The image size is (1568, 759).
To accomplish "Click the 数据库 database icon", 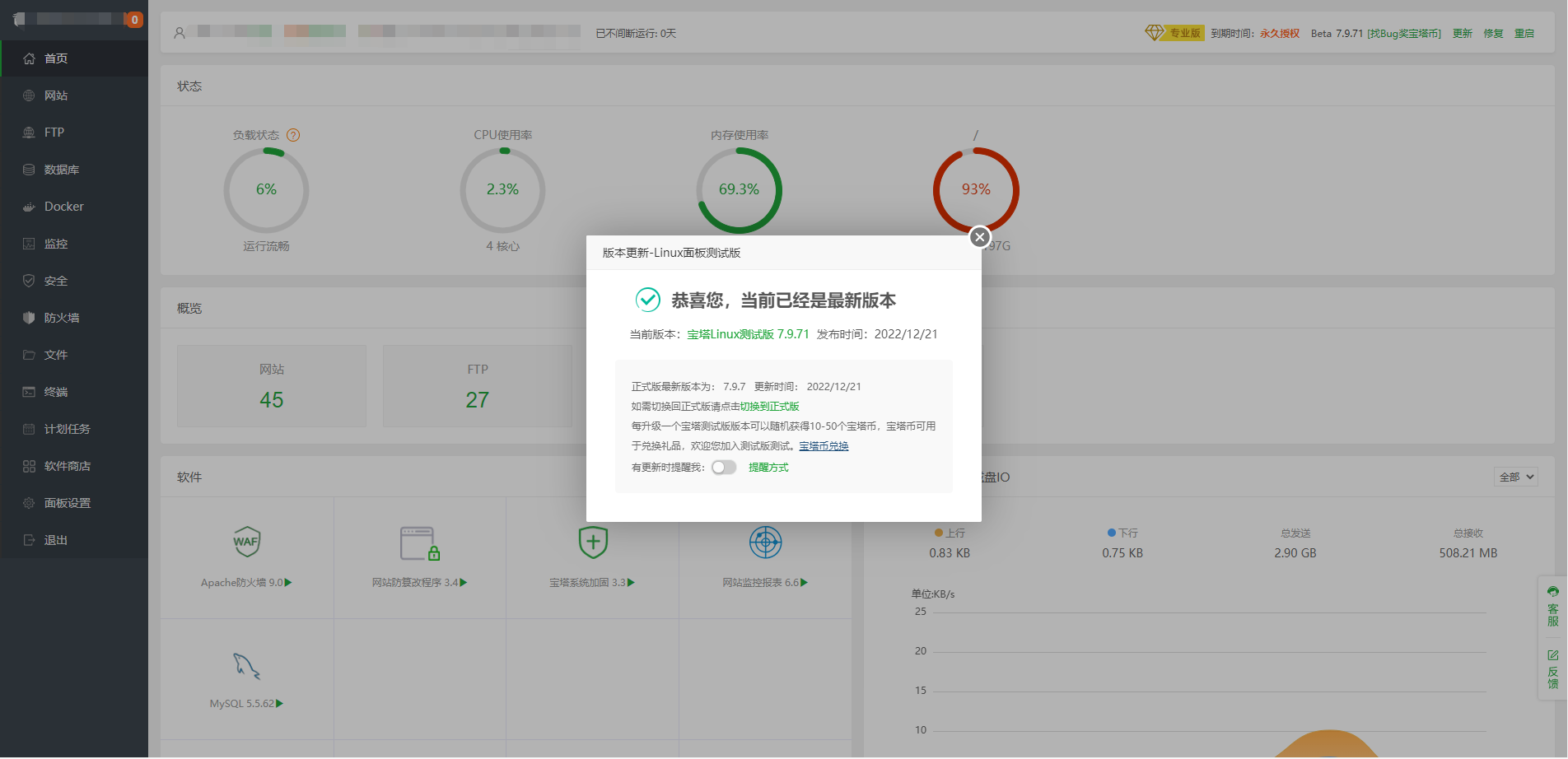I will click(29, 170).
